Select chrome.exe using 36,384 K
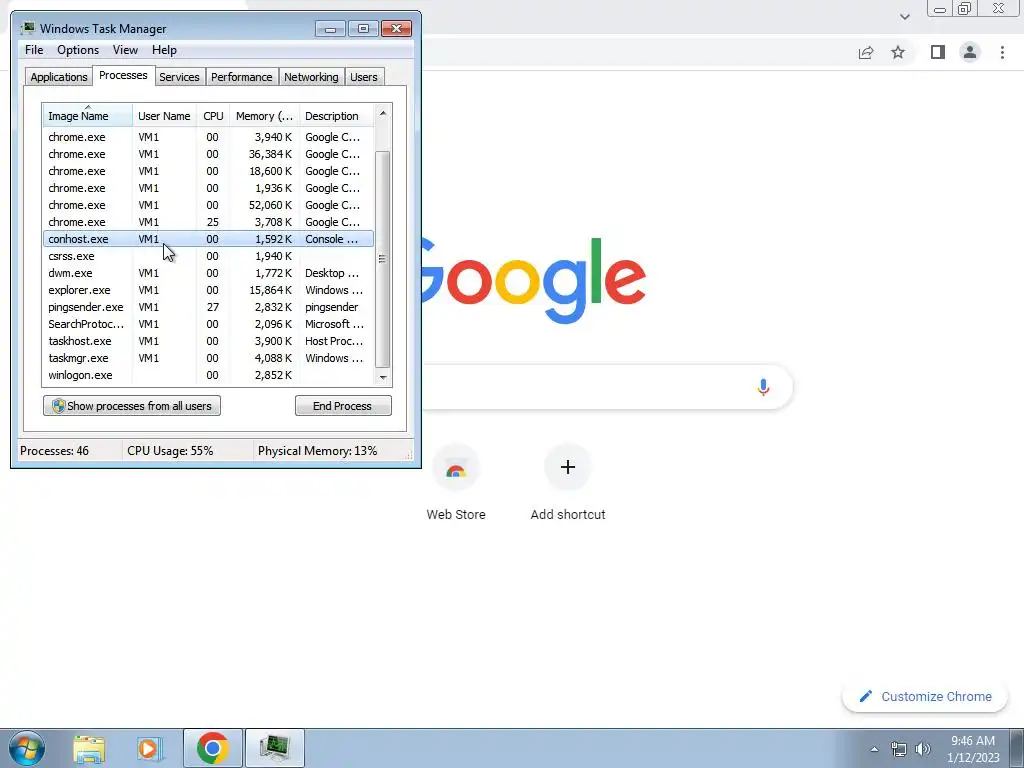Image resolution: width=1024 pixels, height=768 pixels. click(x=208, y=154)
